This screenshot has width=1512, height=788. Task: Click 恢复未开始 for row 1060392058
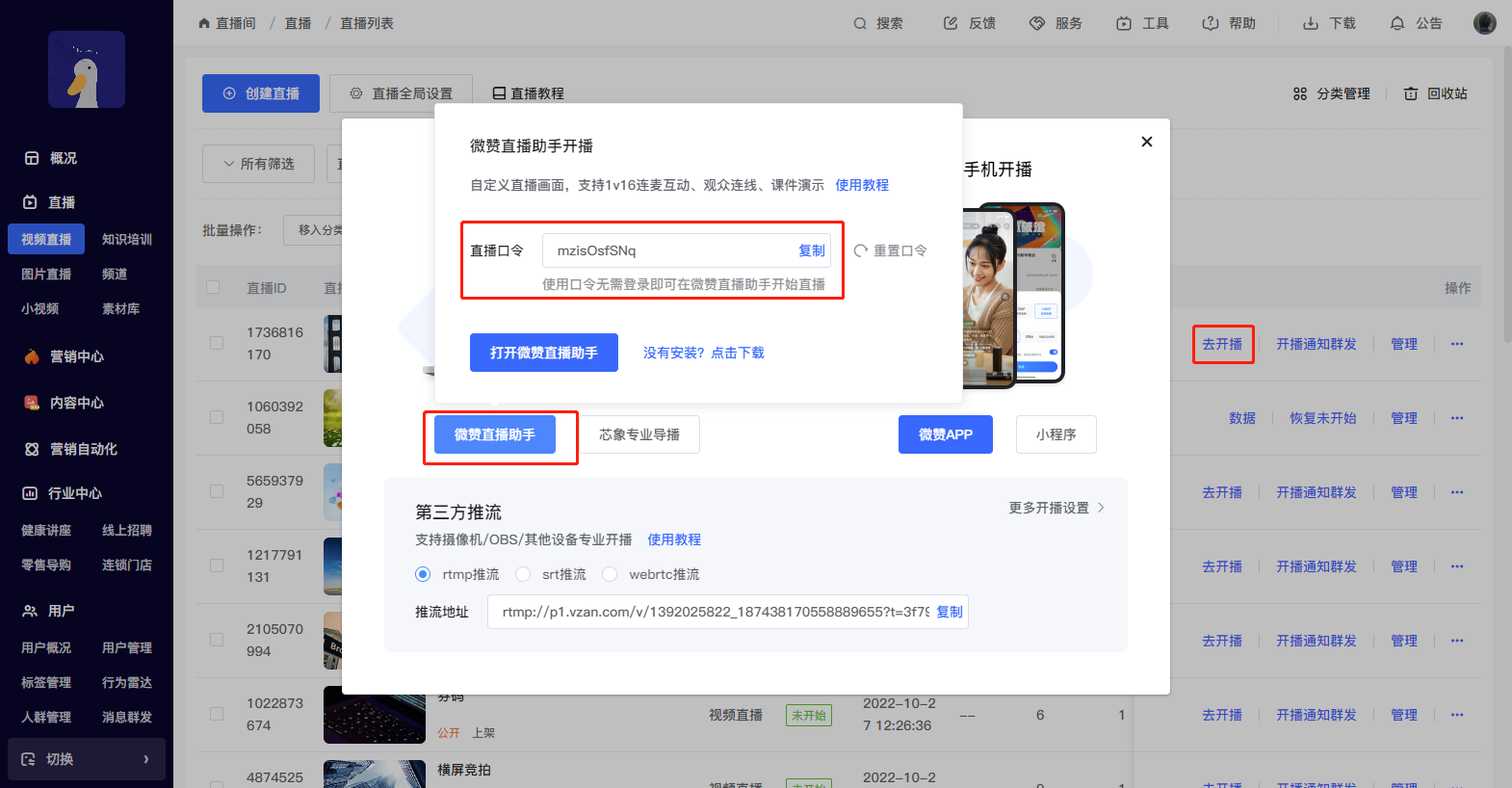pos(1323,418)
